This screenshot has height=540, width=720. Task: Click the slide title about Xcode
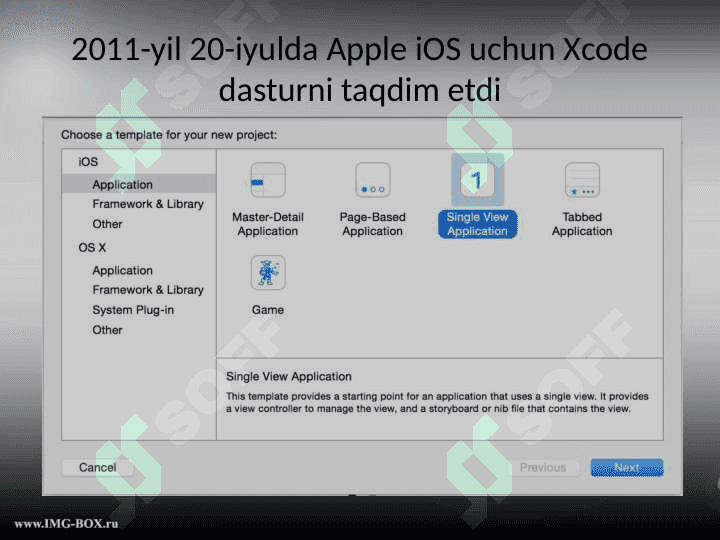coord(360,69)
